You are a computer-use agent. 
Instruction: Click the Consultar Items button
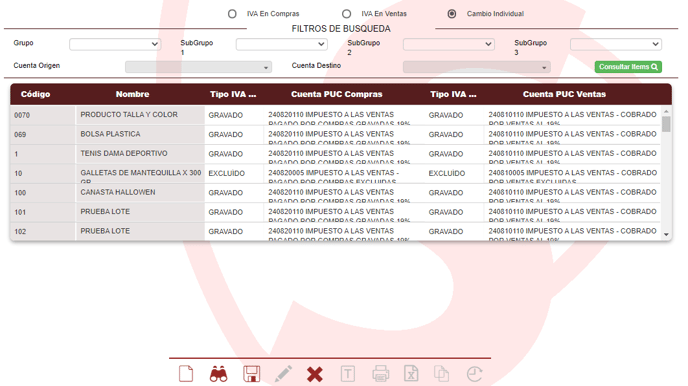(628, 67)
